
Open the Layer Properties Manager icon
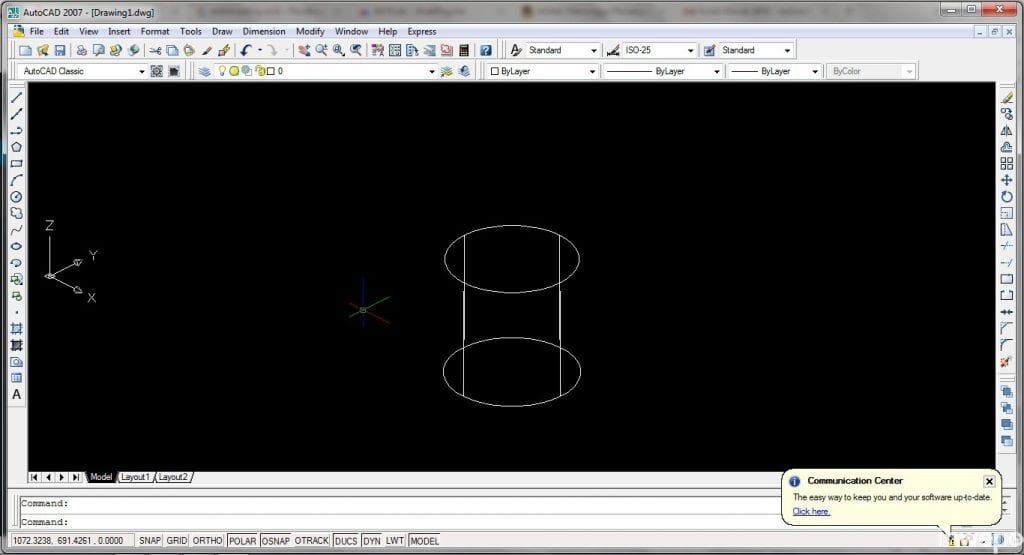pyautogui.click(x=205, y=72)
